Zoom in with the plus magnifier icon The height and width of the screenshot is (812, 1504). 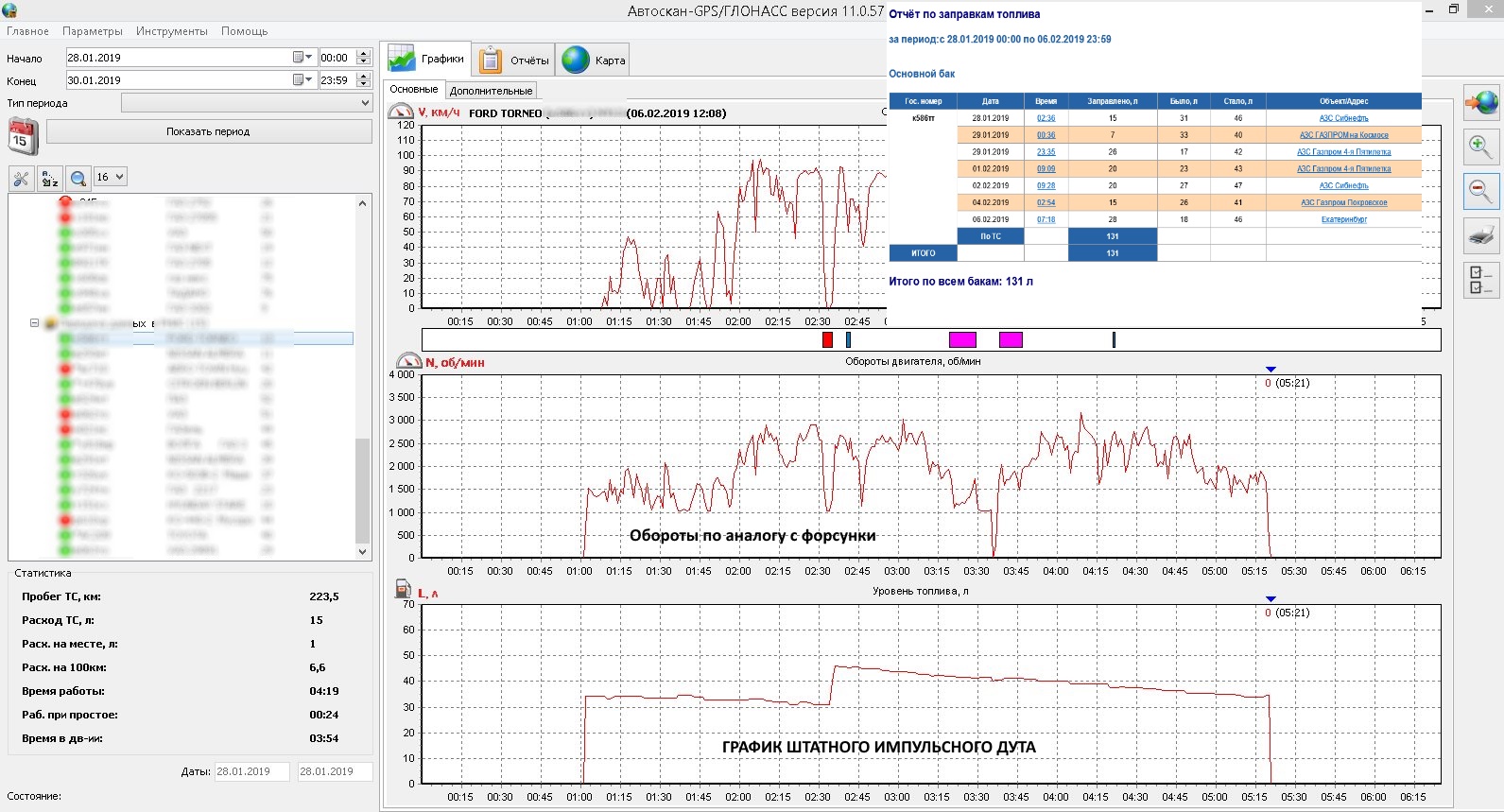point(1480,147)
